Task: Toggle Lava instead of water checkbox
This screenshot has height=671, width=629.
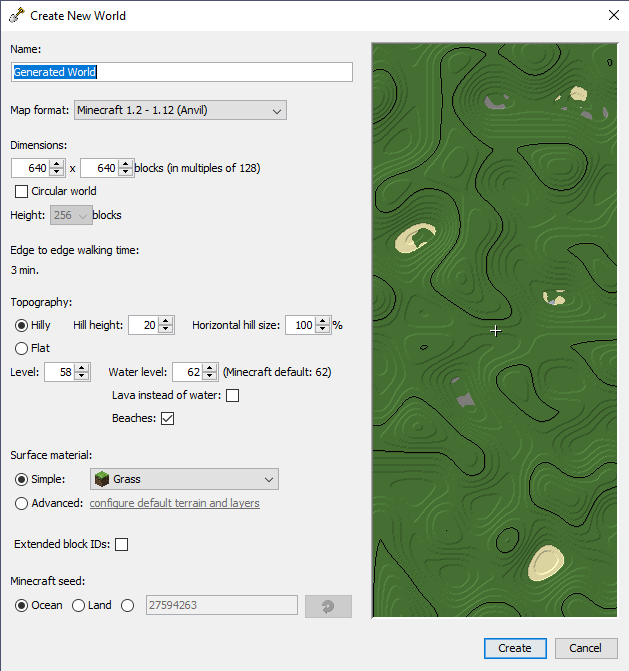Action: [x=232, y=395]
